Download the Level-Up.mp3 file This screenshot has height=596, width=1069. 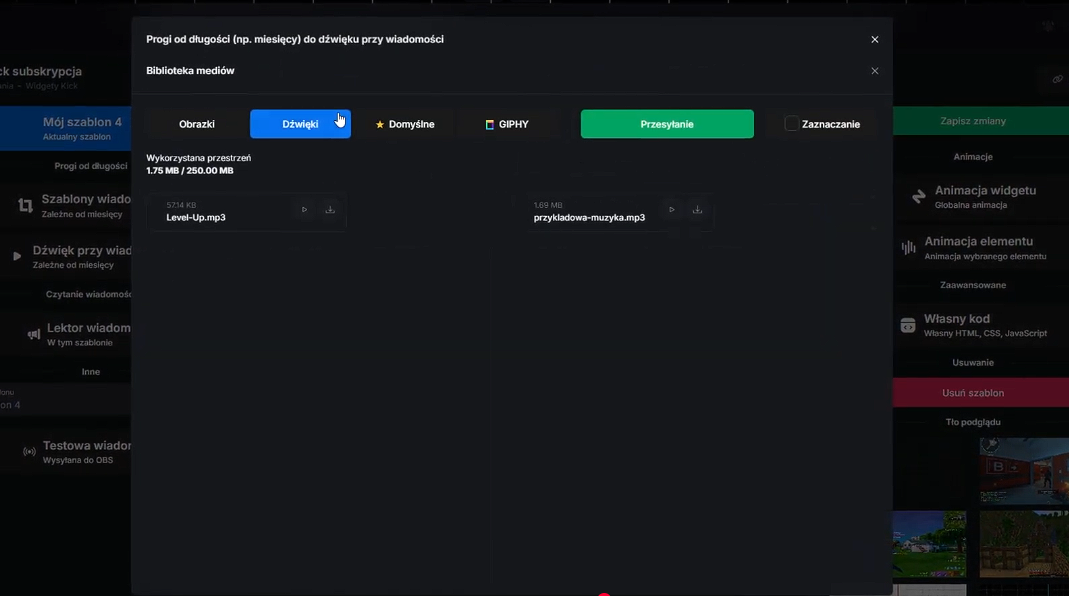330,210
